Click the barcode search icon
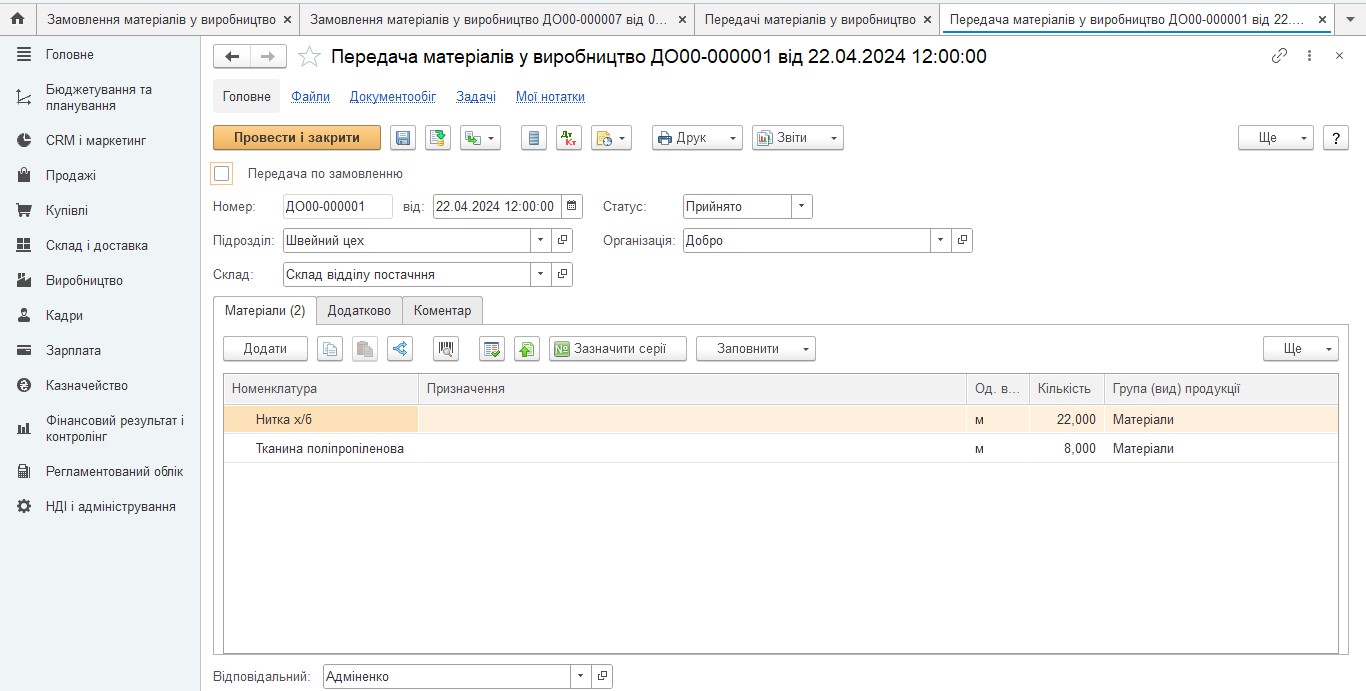This screenshot has height=691, width=1366. tap(446, 348)
